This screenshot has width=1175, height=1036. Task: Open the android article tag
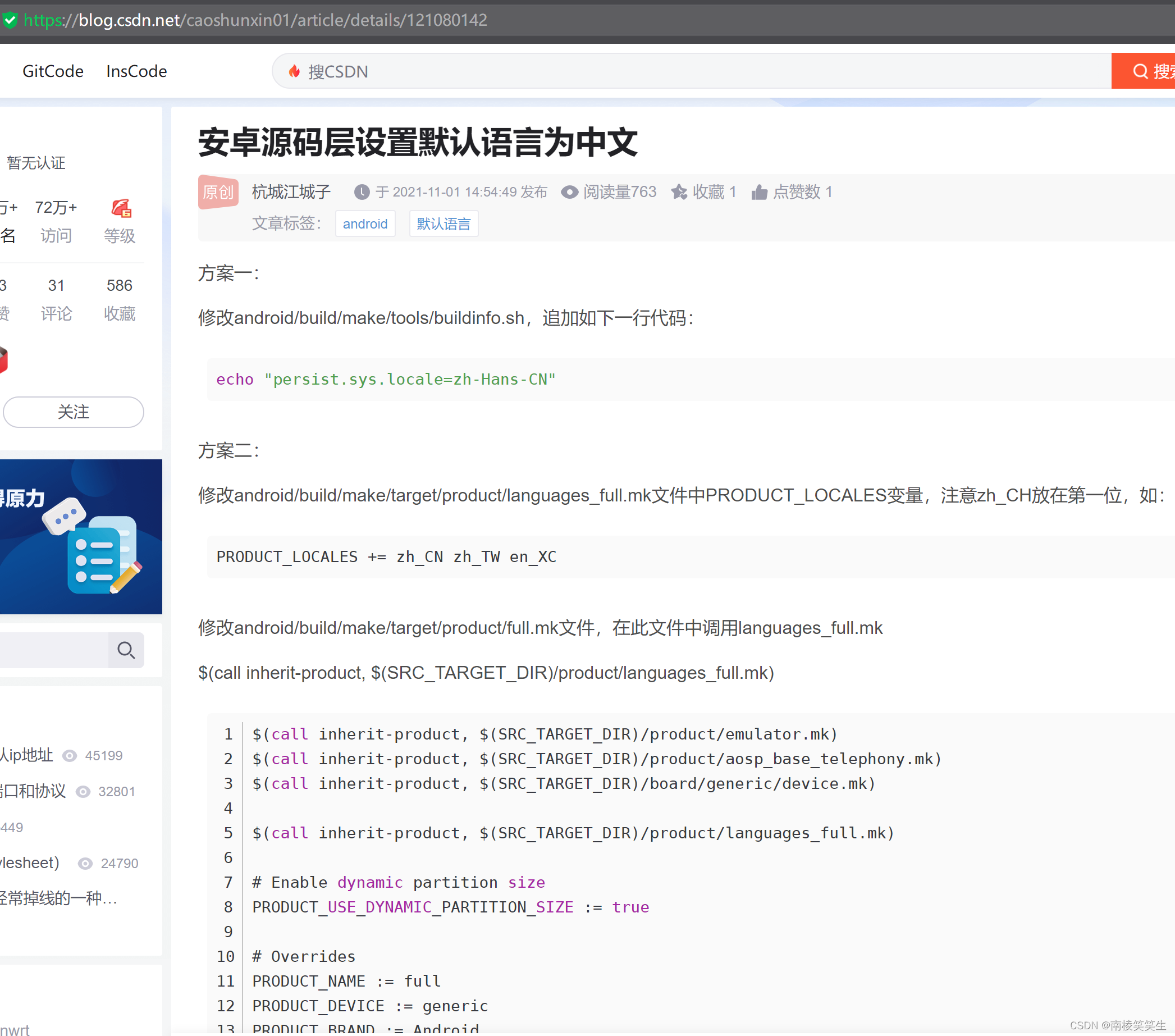click(x=364, y=223)
